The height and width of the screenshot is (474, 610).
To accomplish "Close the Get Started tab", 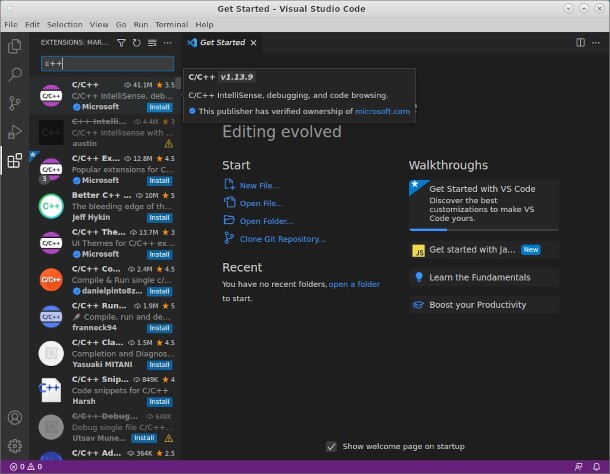I will tap(253, 42).
